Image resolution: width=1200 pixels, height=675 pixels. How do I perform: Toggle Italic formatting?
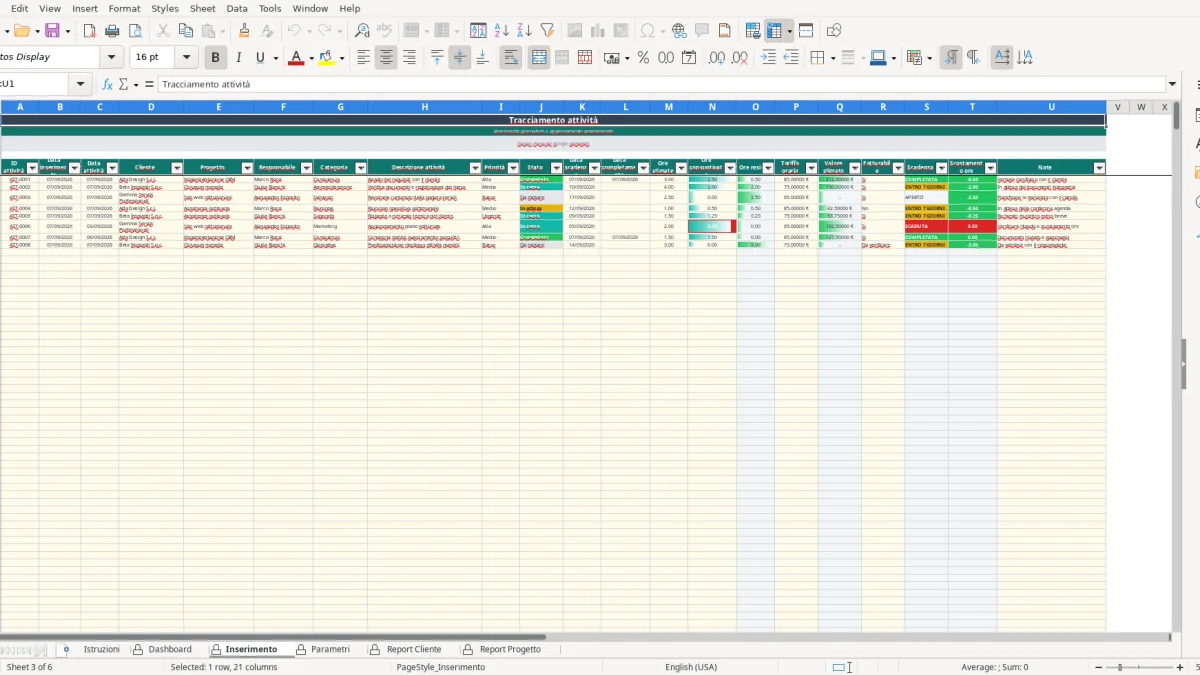pos(238,58)
